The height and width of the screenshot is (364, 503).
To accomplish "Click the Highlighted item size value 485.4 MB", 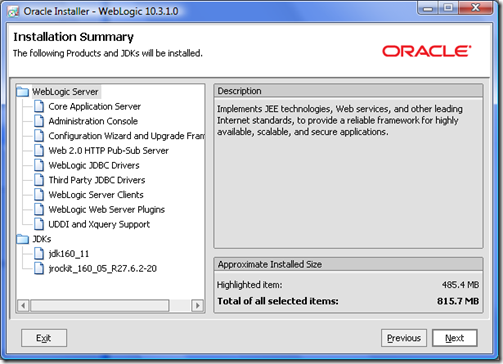I will [460, 285].
